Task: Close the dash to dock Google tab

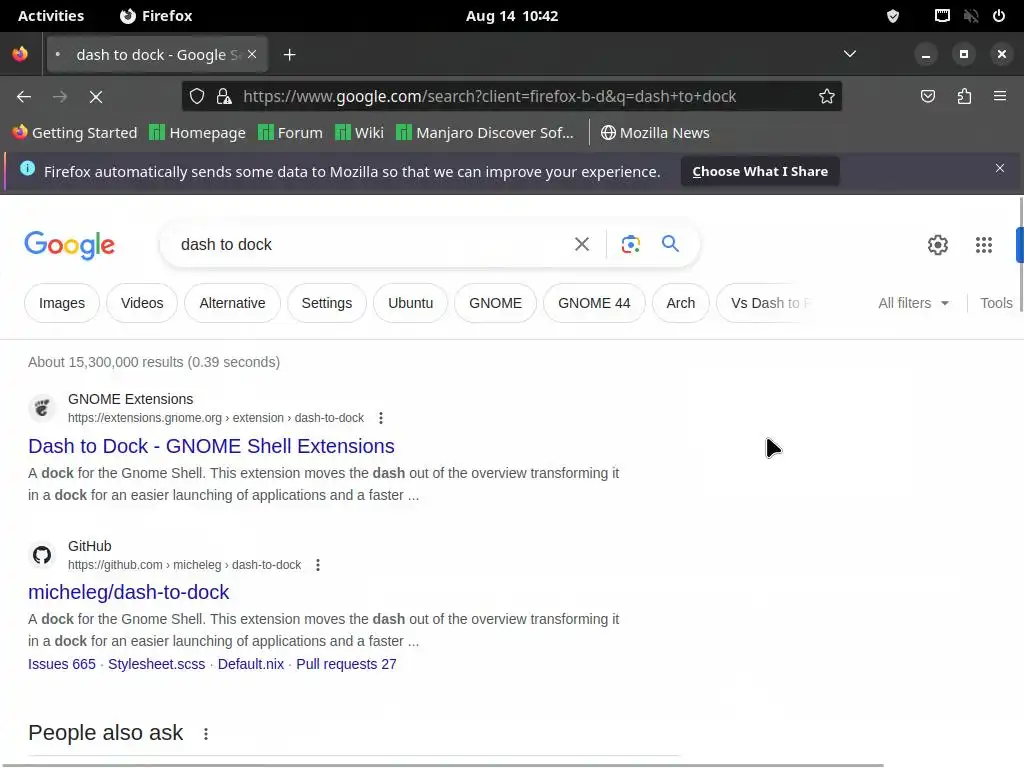Action: [252, 55]
